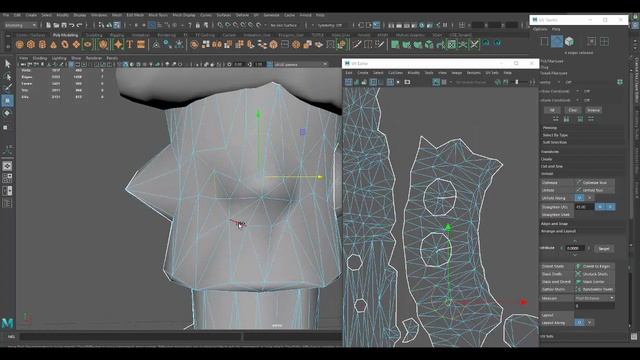
Task: Toggle Straighten UVs U button
Action: (x=600, y=207)
